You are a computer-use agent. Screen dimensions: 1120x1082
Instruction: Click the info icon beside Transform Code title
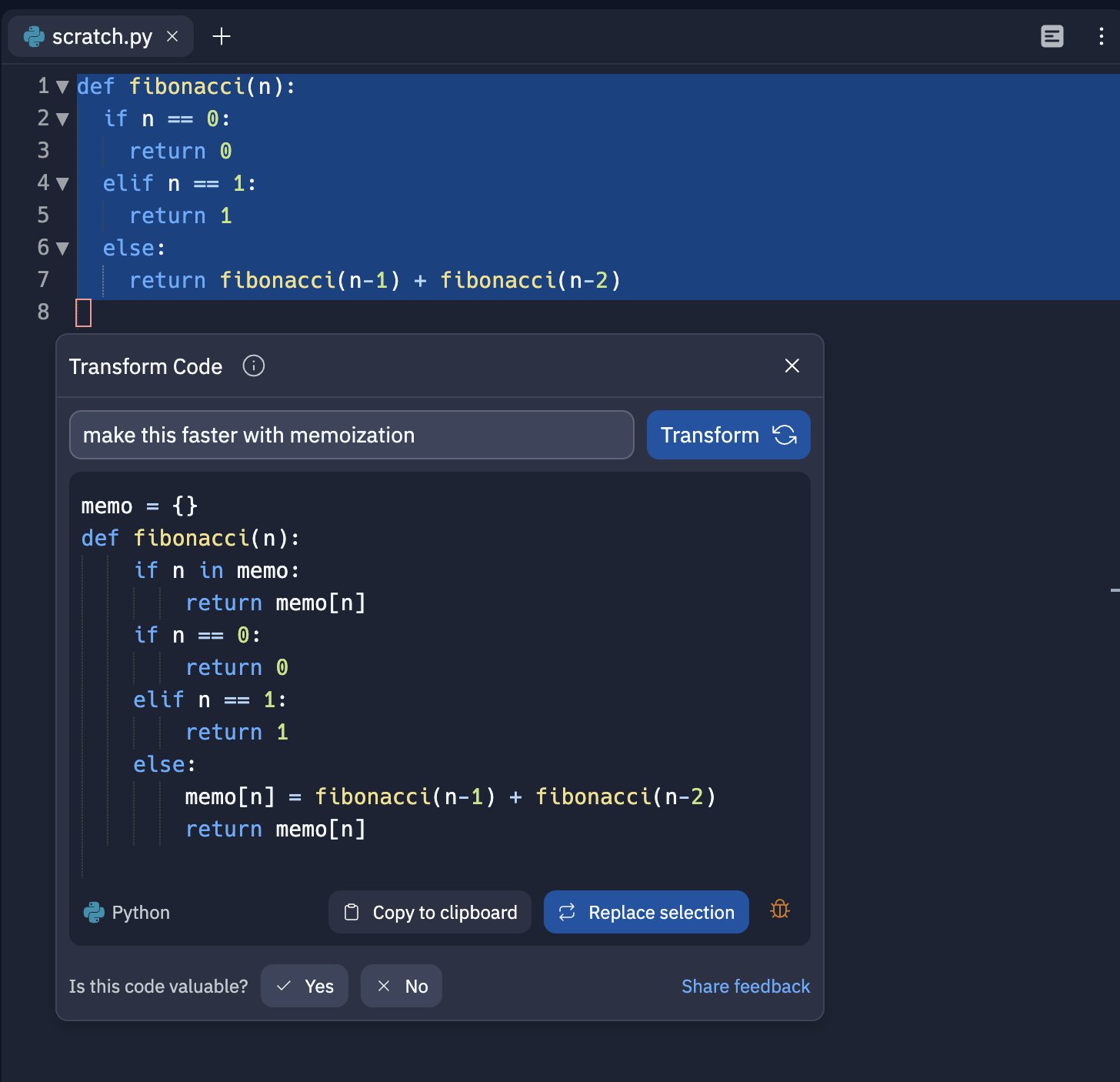(254, 366)
